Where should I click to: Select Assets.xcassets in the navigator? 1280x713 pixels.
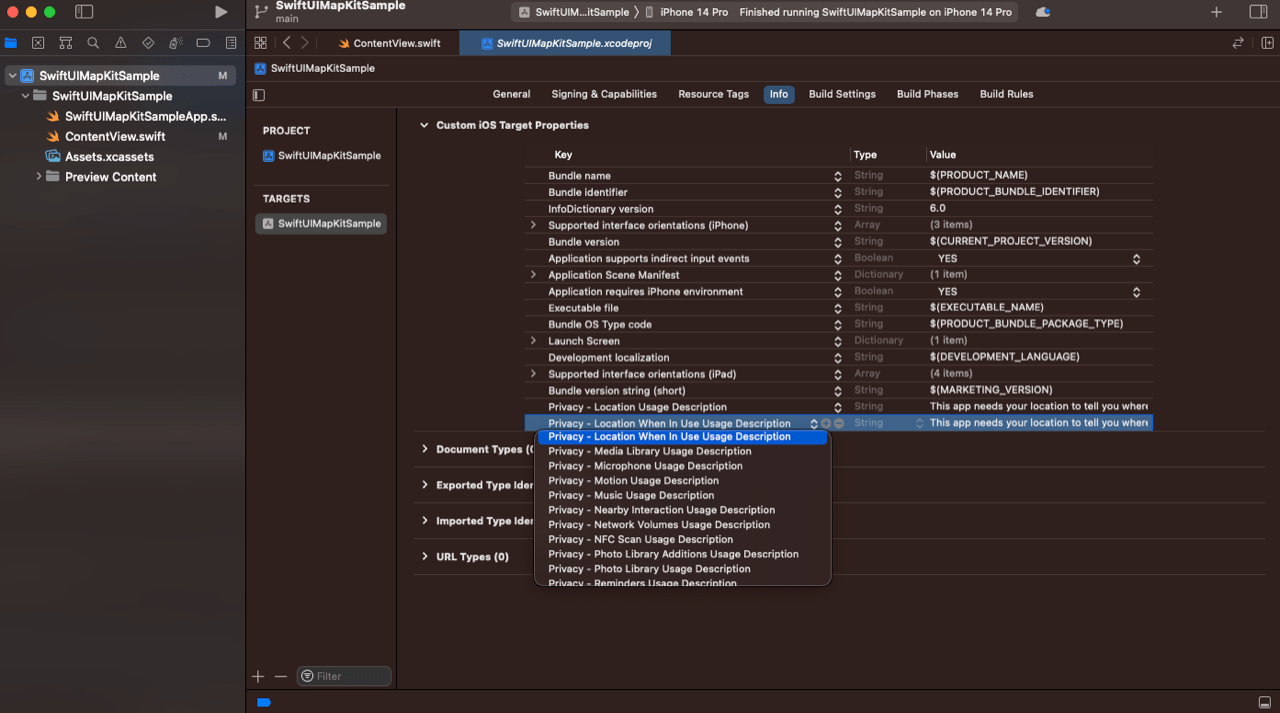pyautogui.click(x=109, y=157)
